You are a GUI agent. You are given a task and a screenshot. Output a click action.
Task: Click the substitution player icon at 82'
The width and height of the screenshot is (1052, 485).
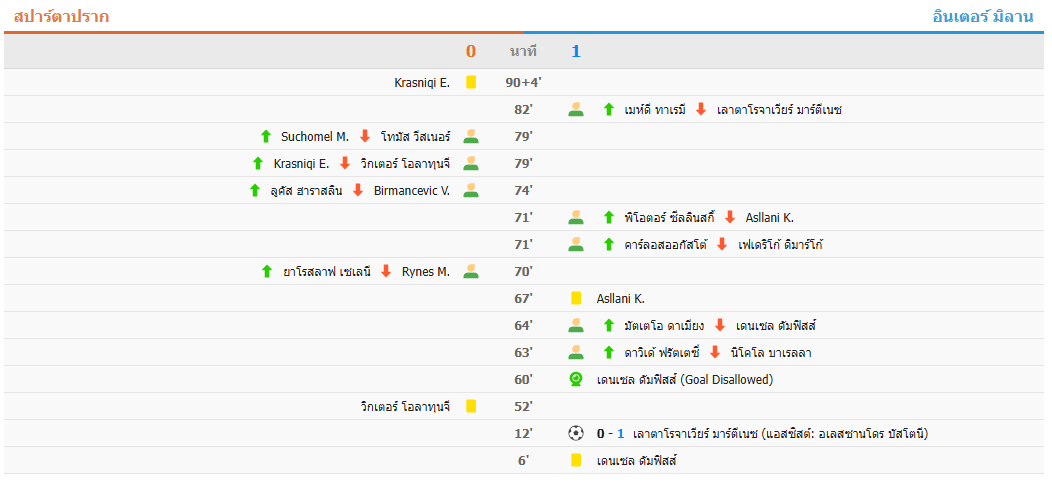(575, 110)
